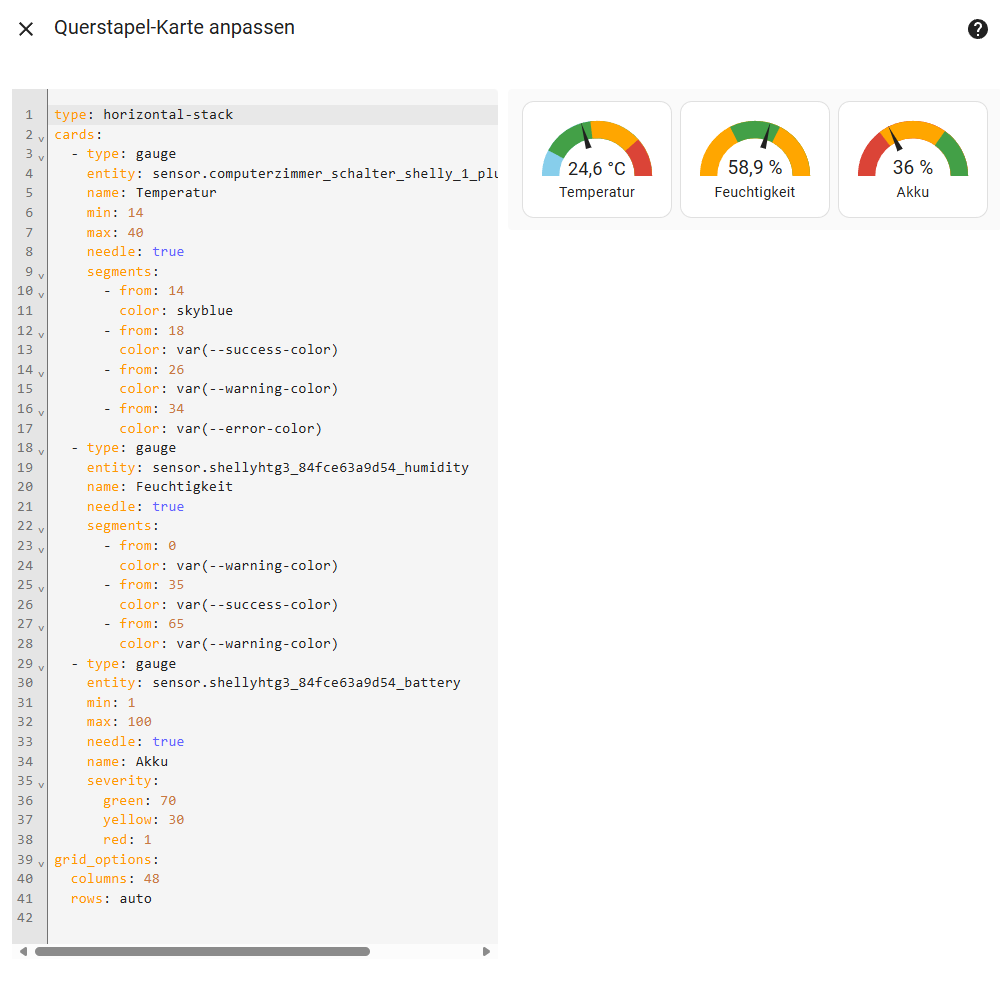Collapse the fold arrow at line 14
The height and width of the screenshot is (987, 1000).
coord(41,373)
